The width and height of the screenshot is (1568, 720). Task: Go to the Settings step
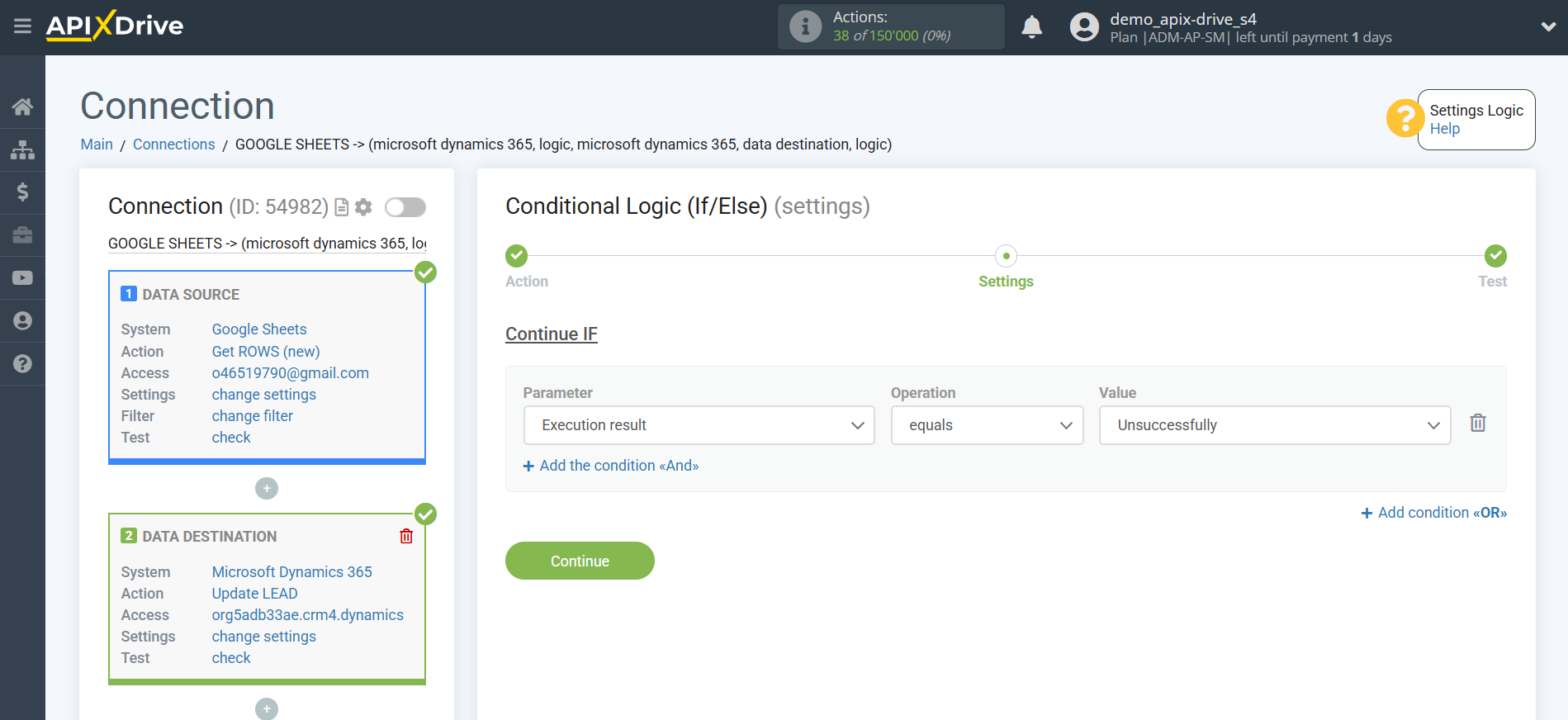(1006, 256)
